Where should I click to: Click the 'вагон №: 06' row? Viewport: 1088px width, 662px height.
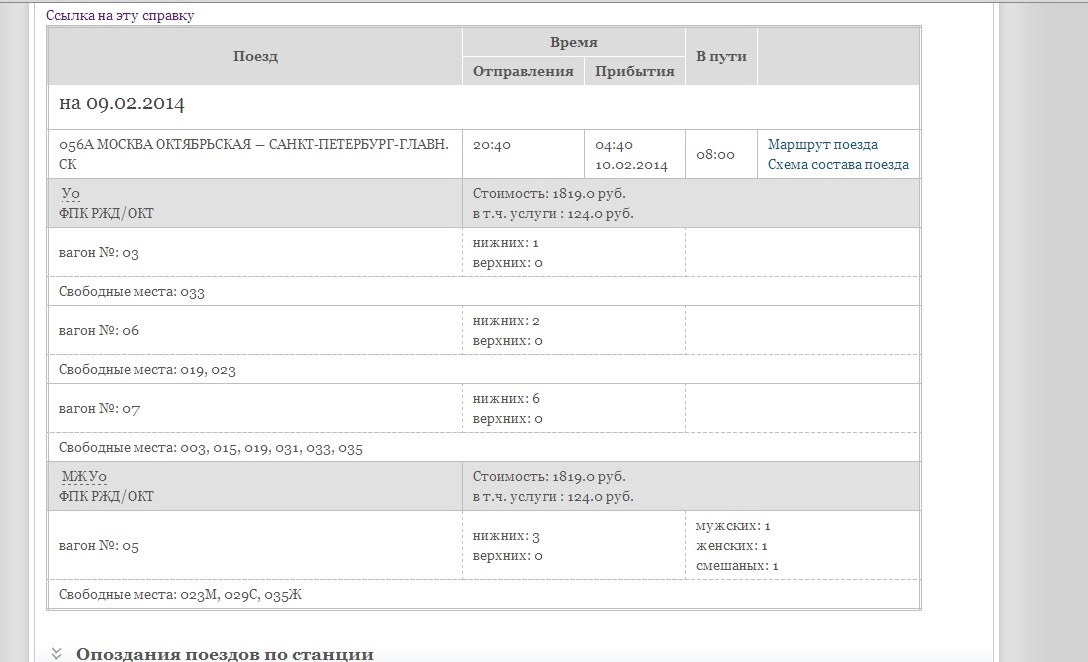99,331
